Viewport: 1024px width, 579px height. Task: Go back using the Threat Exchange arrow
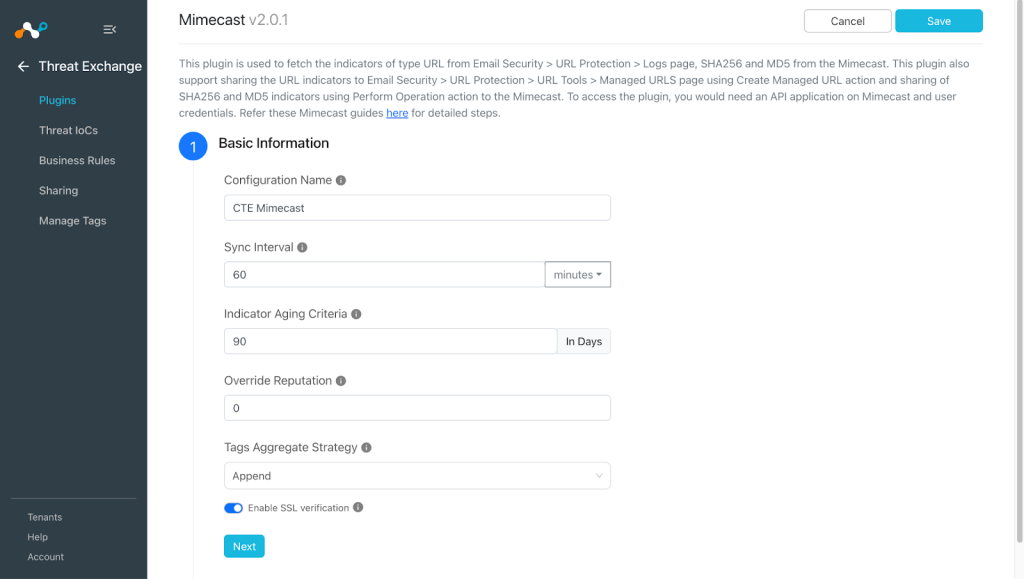coord(23,66)
